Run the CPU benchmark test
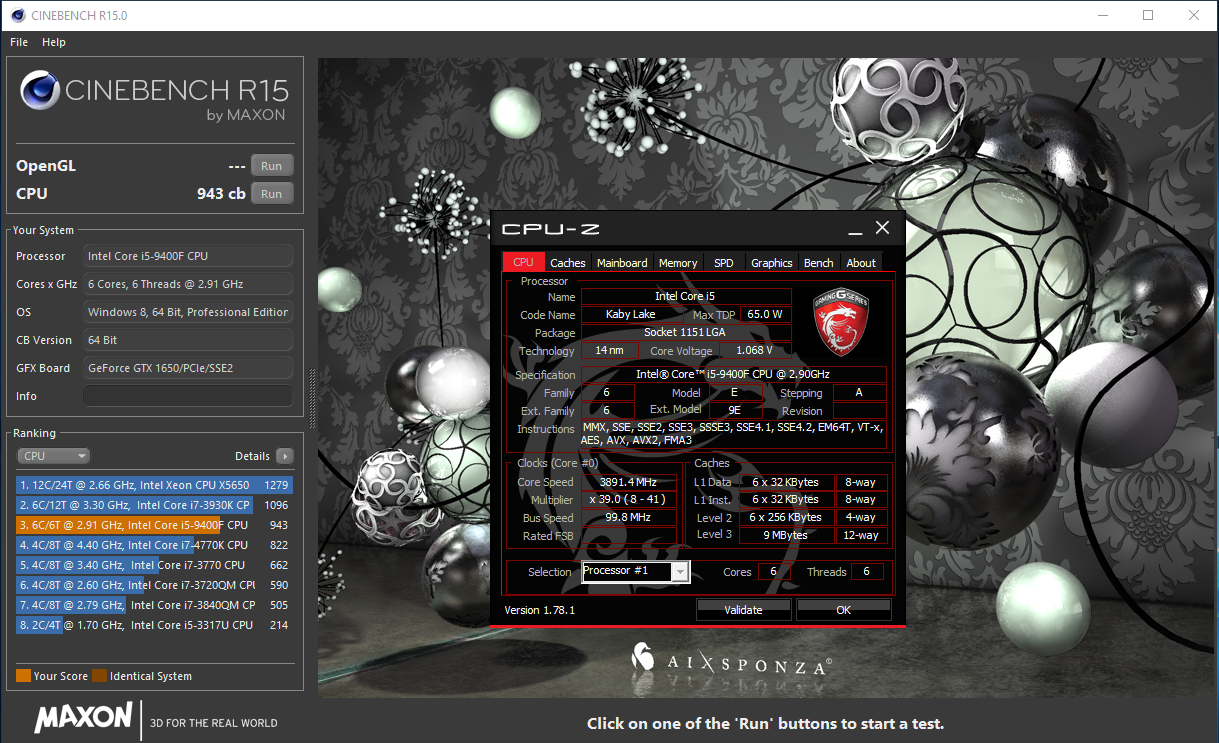Image resolution: width=1219 pixels, height=743 pixels. pyautogui.click(x=271, y=194)
